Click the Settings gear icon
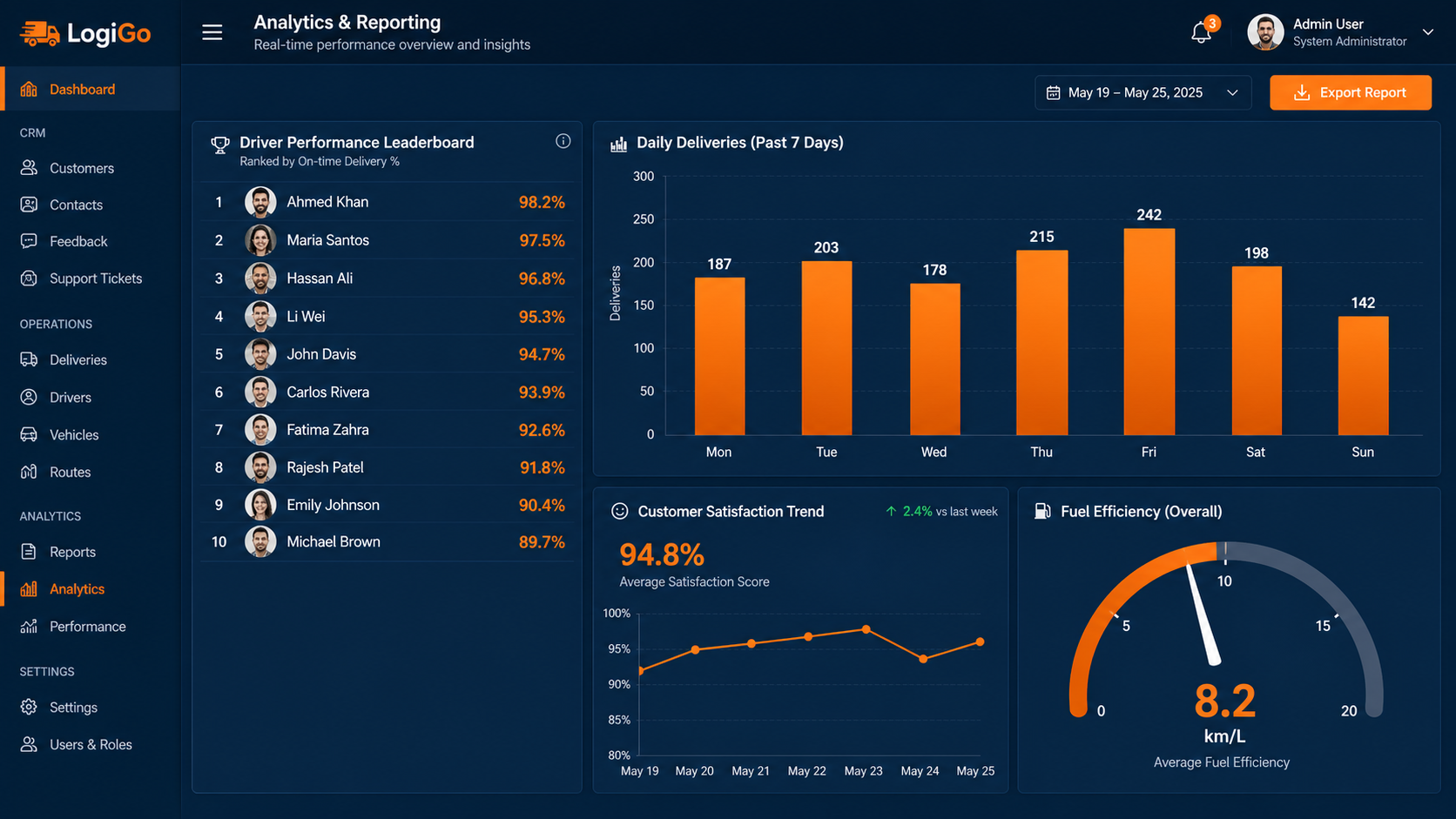 (29, 707)
